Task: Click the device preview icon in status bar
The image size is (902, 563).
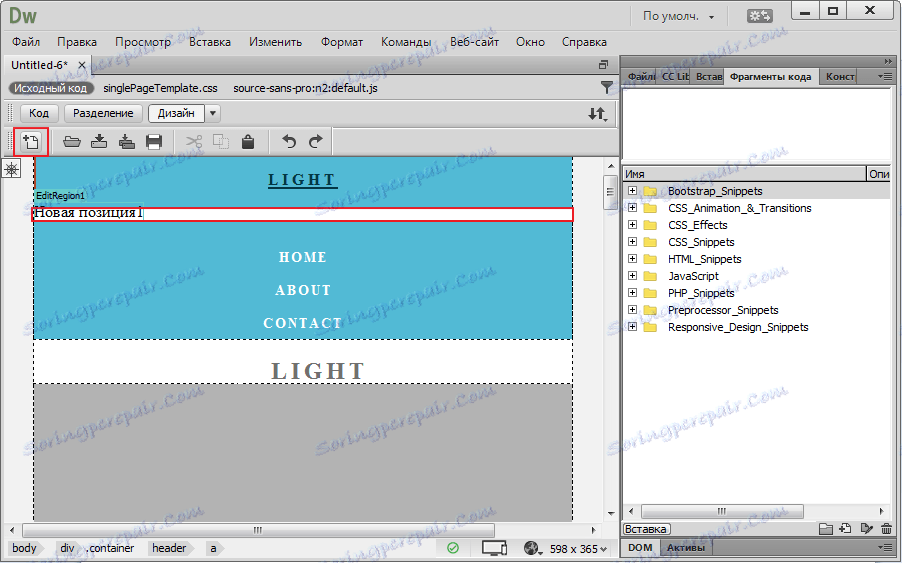Action: [x=494, y=549]
